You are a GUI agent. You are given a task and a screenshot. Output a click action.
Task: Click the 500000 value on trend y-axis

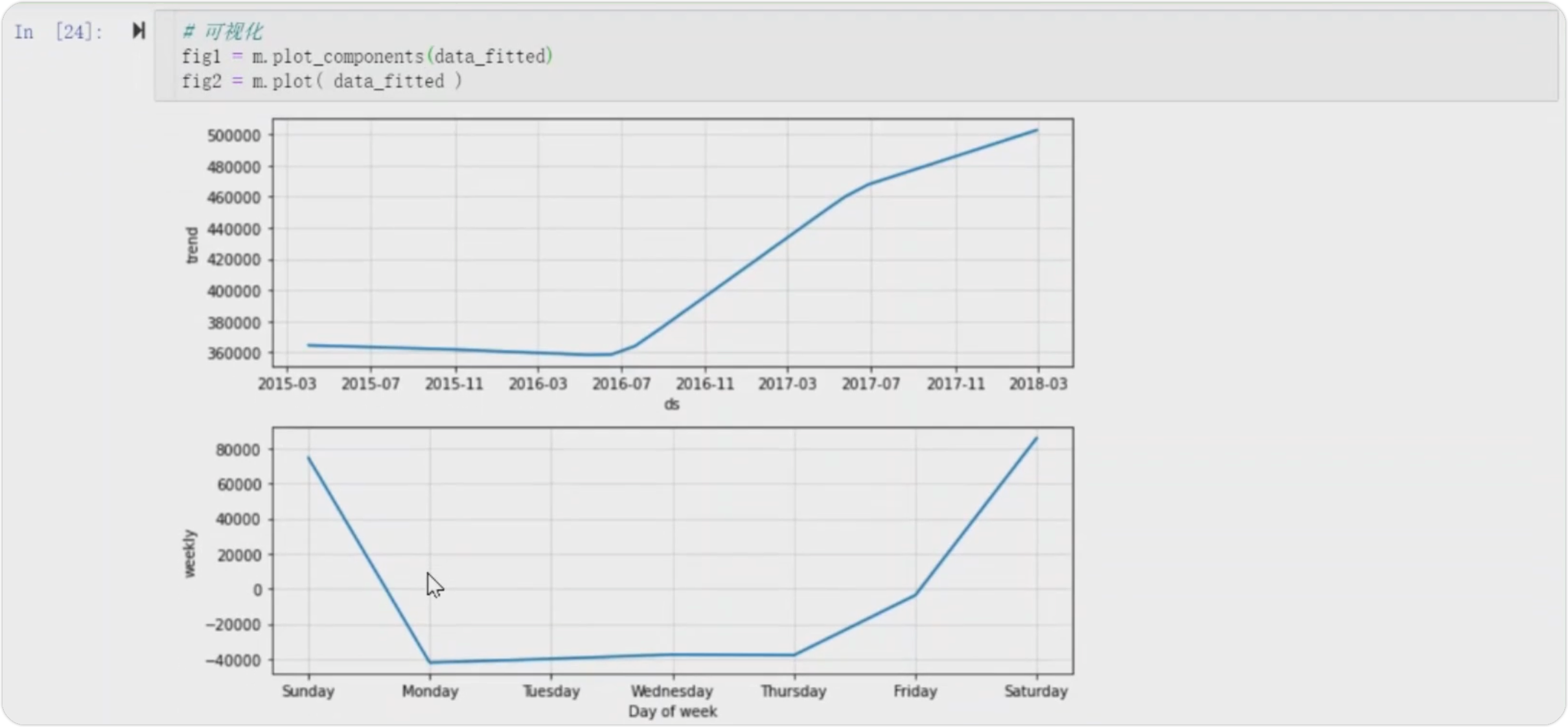click(x=234, y=135)
